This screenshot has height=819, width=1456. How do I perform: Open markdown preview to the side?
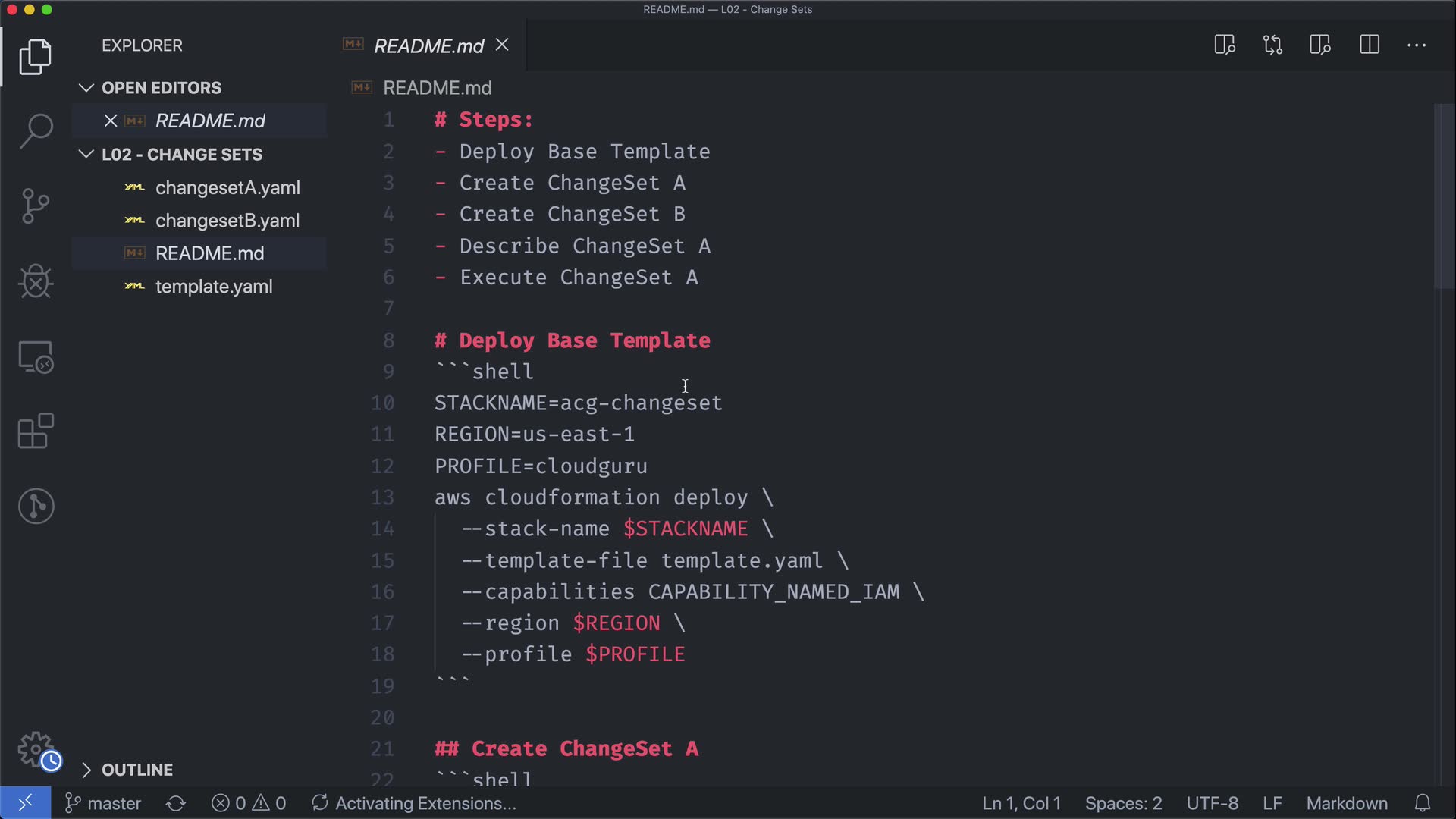click(1224, 45)
